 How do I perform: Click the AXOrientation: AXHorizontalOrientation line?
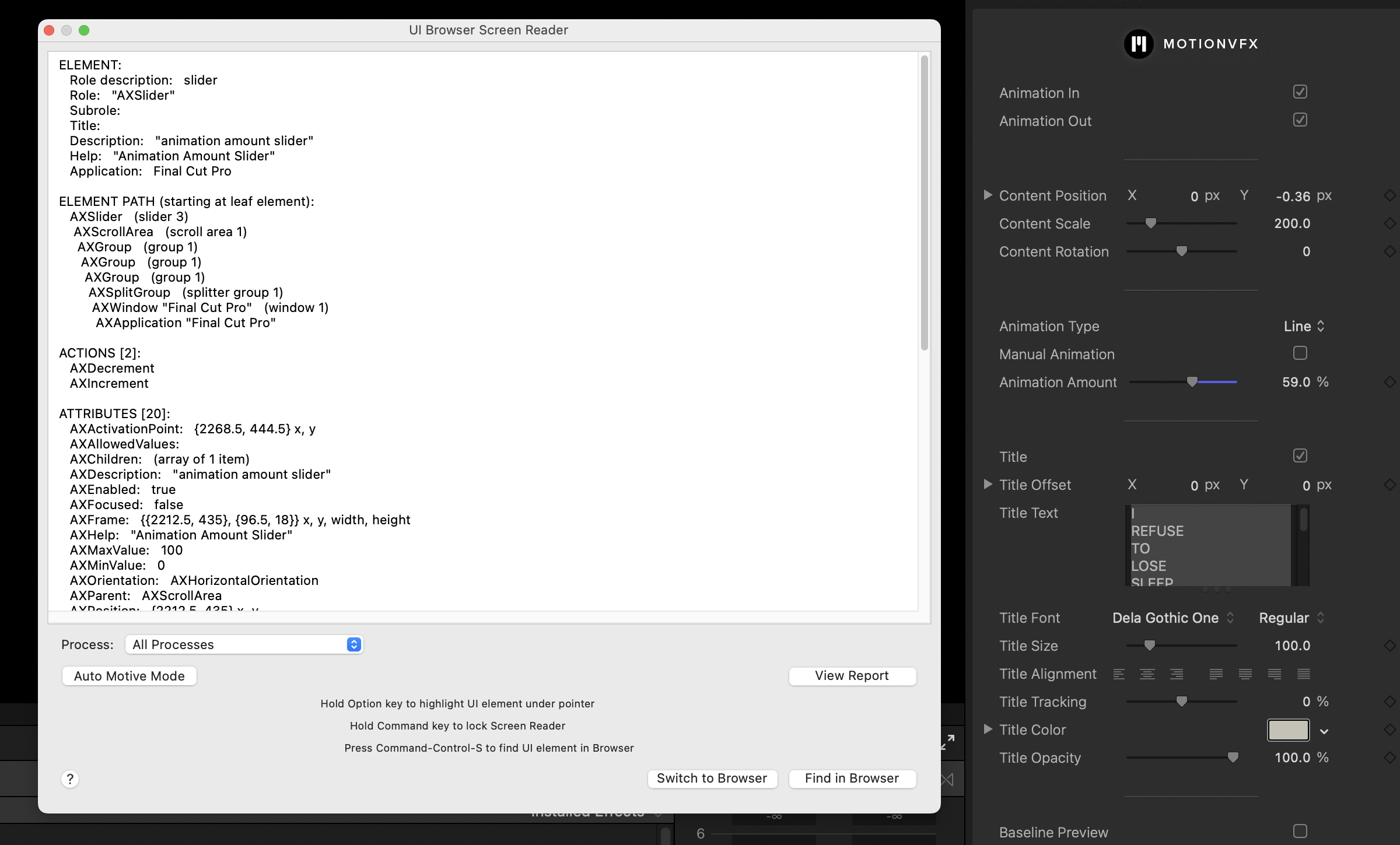point(194,580)
